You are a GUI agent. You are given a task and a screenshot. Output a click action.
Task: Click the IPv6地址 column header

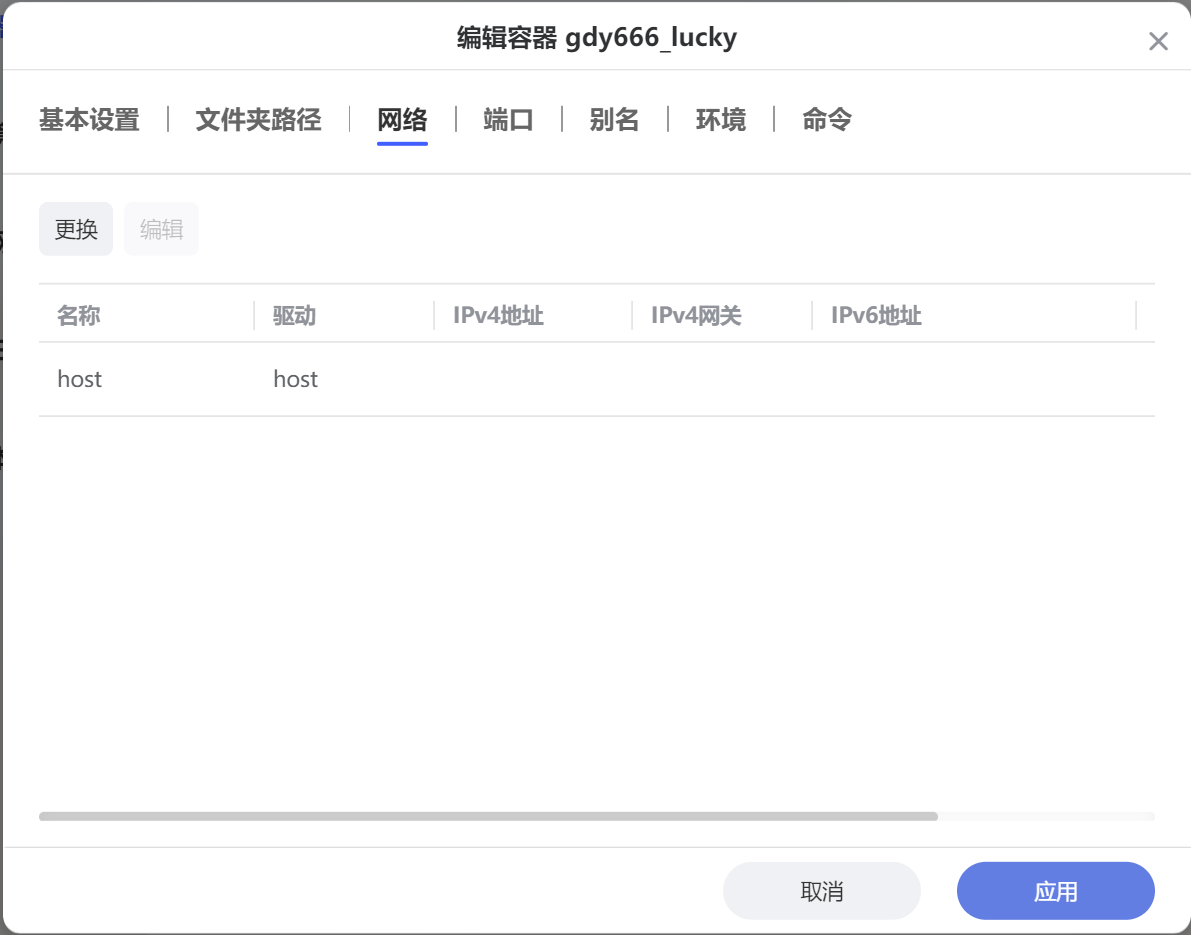875,315
